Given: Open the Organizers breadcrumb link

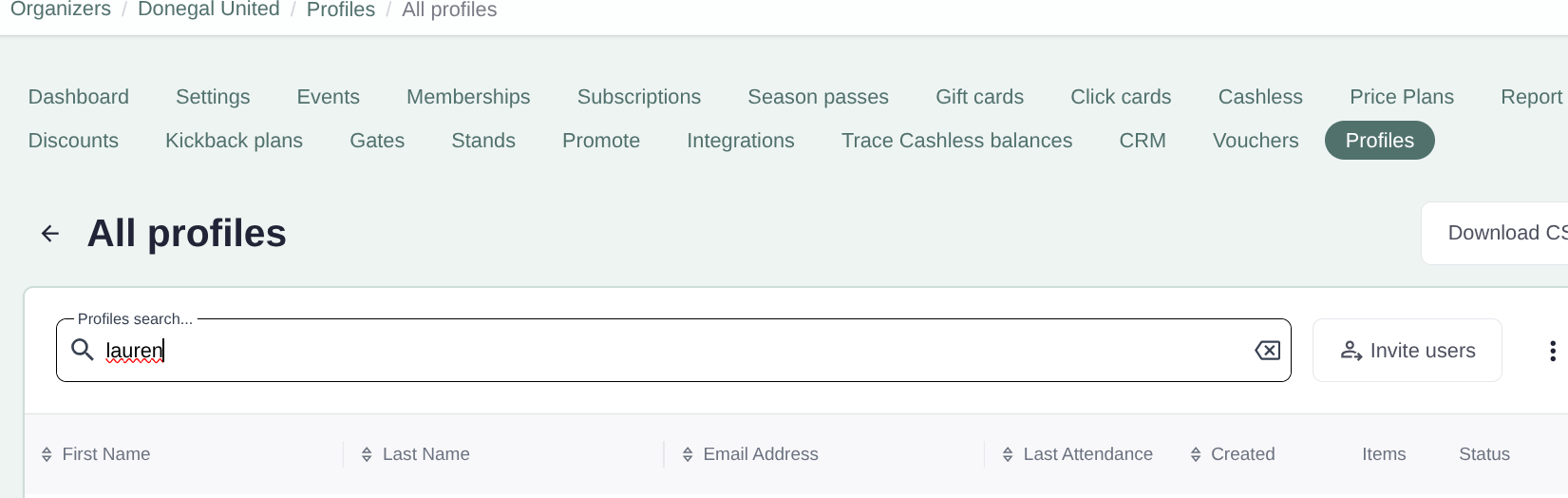Looking at the screenshot, I should (x=60, y=10).
